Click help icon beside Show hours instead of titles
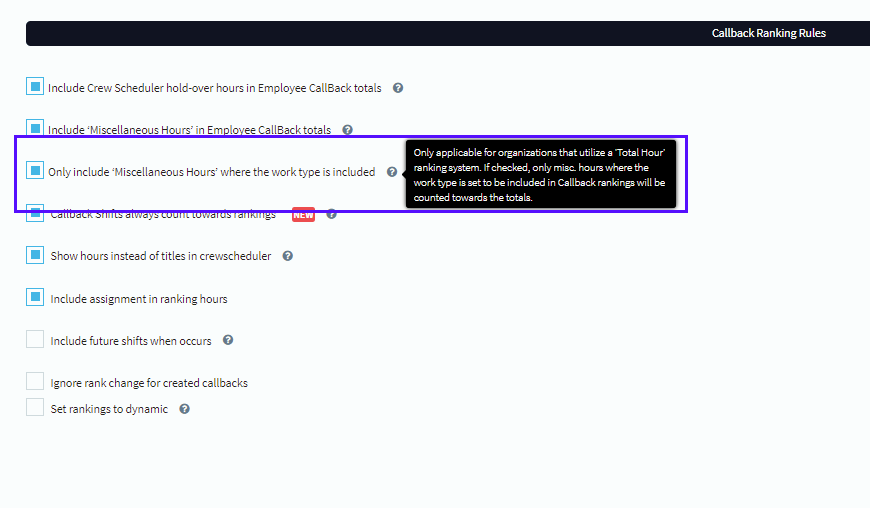Image resolution: width=870 pixels, height=508 pixels. coord(288,256)
